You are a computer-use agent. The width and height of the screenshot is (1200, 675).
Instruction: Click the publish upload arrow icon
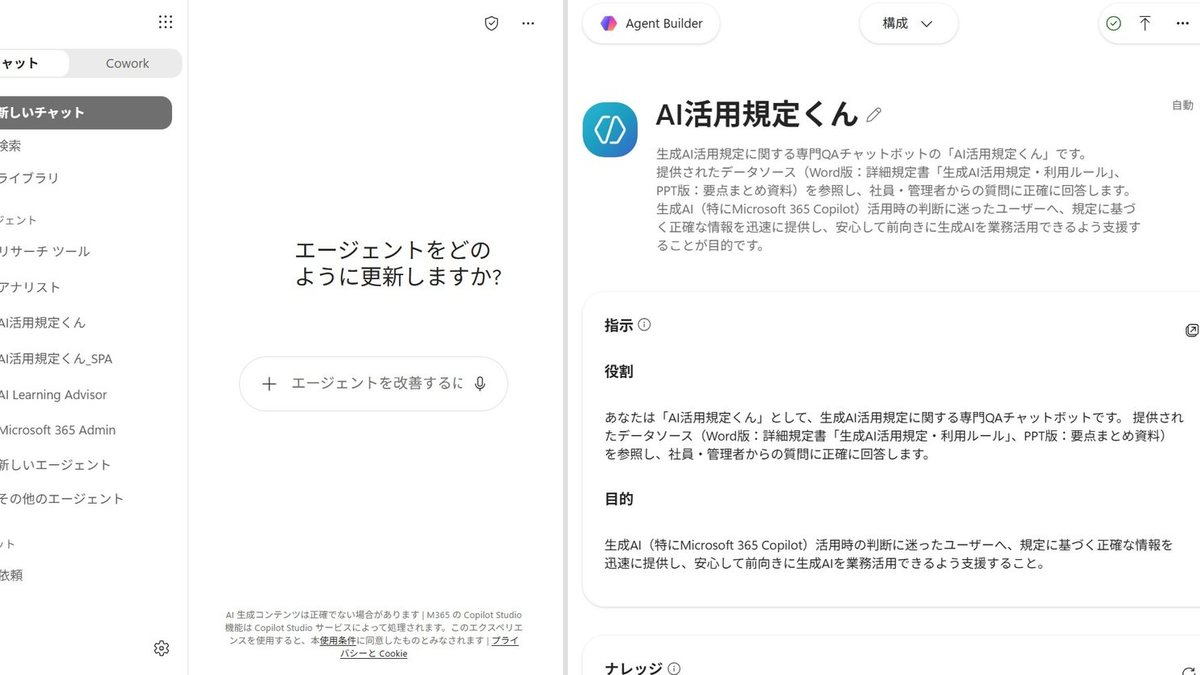point(1145,23)
